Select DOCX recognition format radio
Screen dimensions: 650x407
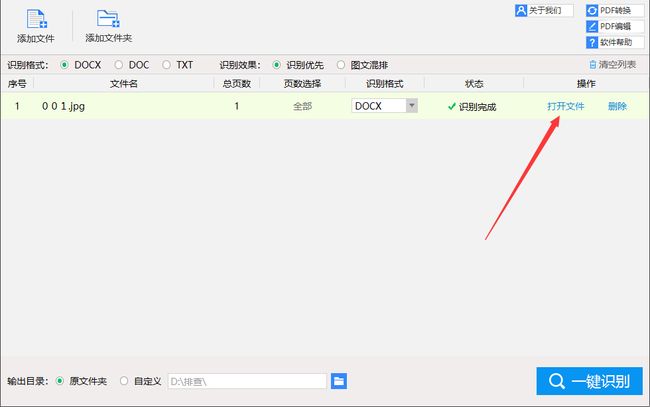click(x=64, y=65)
